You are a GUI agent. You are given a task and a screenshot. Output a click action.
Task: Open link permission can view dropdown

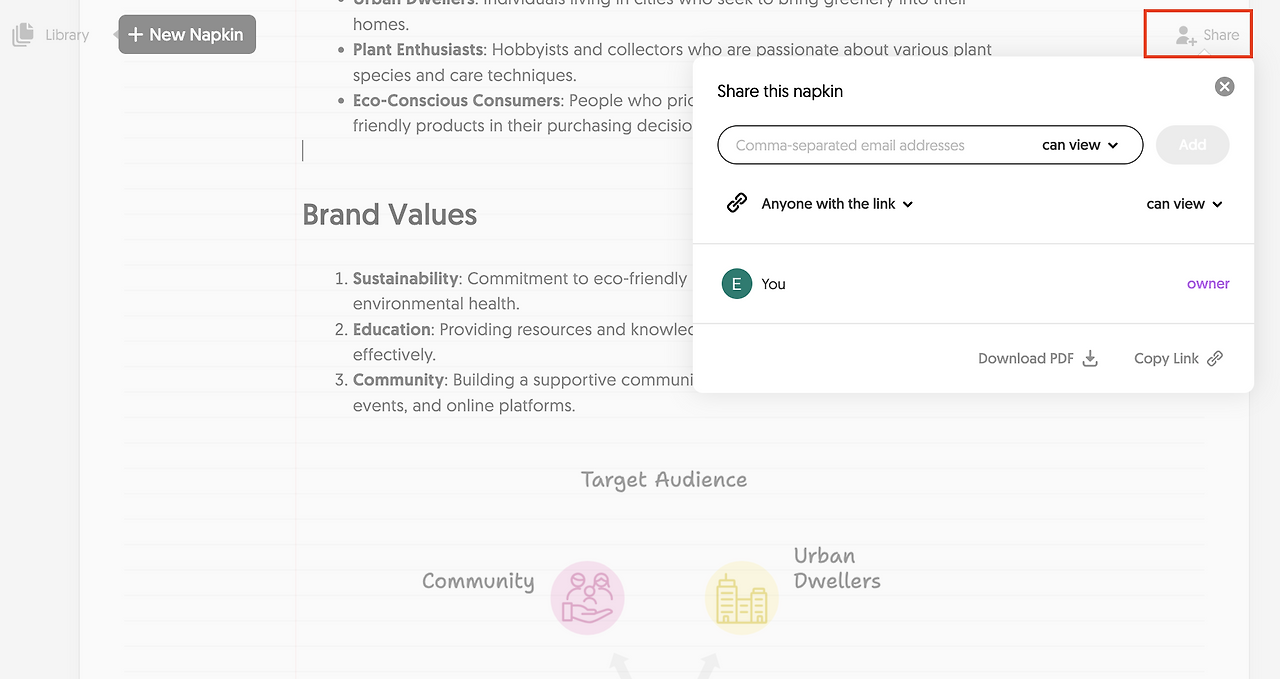click(x=1184, y=204)
